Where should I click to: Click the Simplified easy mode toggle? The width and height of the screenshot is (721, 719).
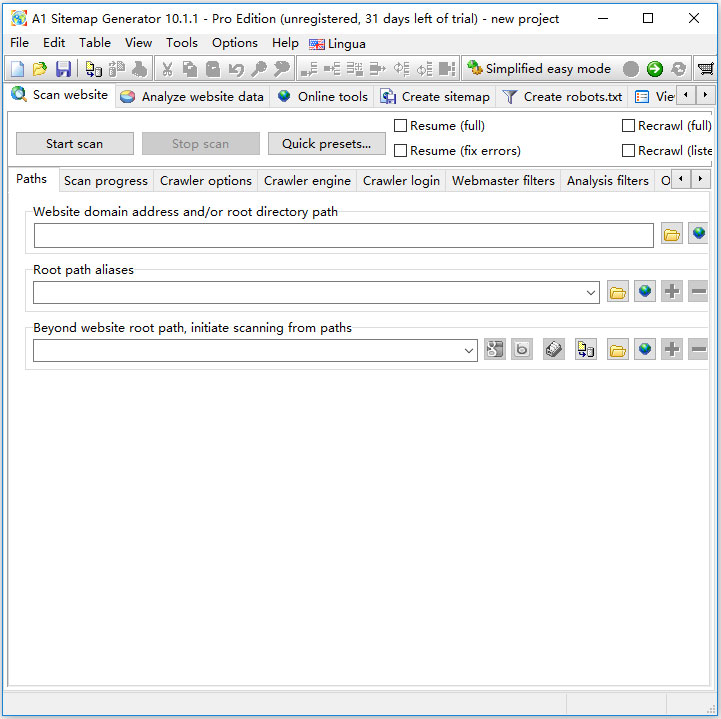(539, 68)
